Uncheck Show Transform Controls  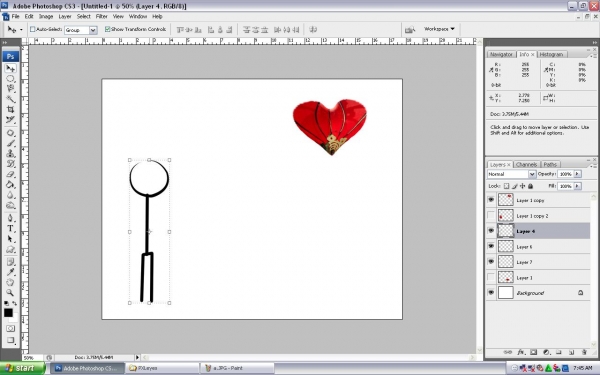tap(108, 29)
